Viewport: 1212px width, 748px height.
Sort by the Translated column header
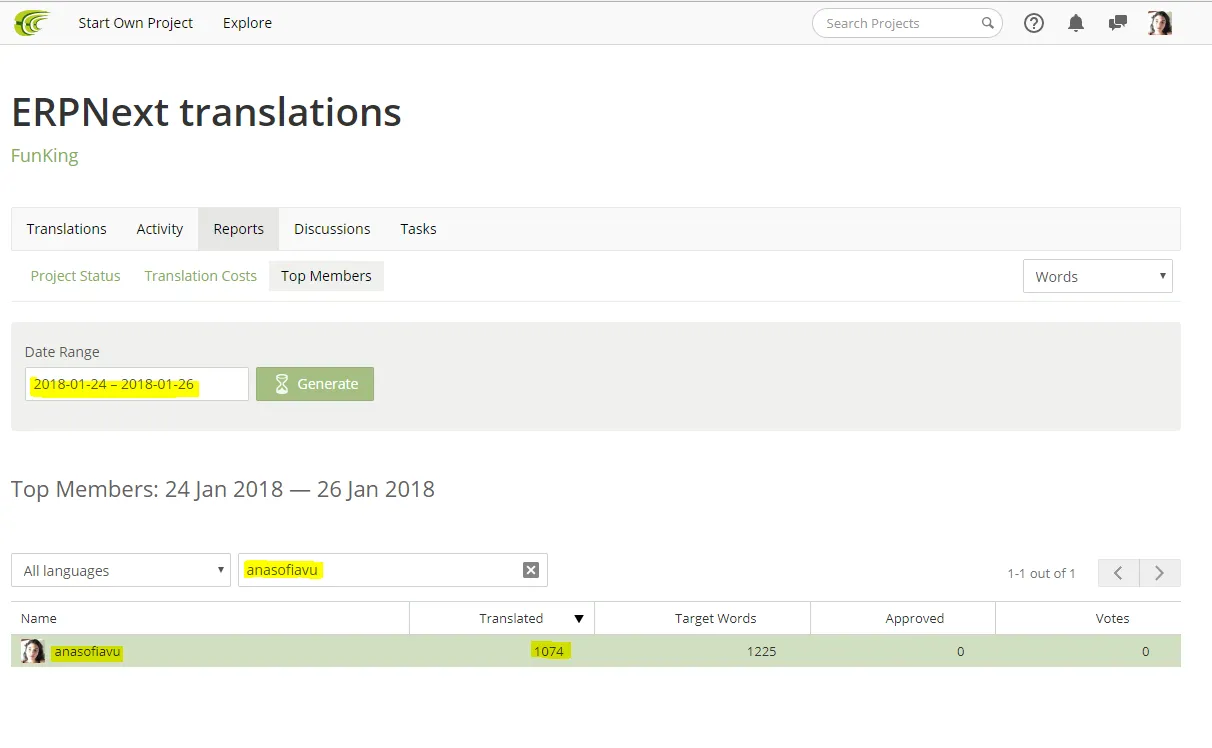tap(502, 618)
